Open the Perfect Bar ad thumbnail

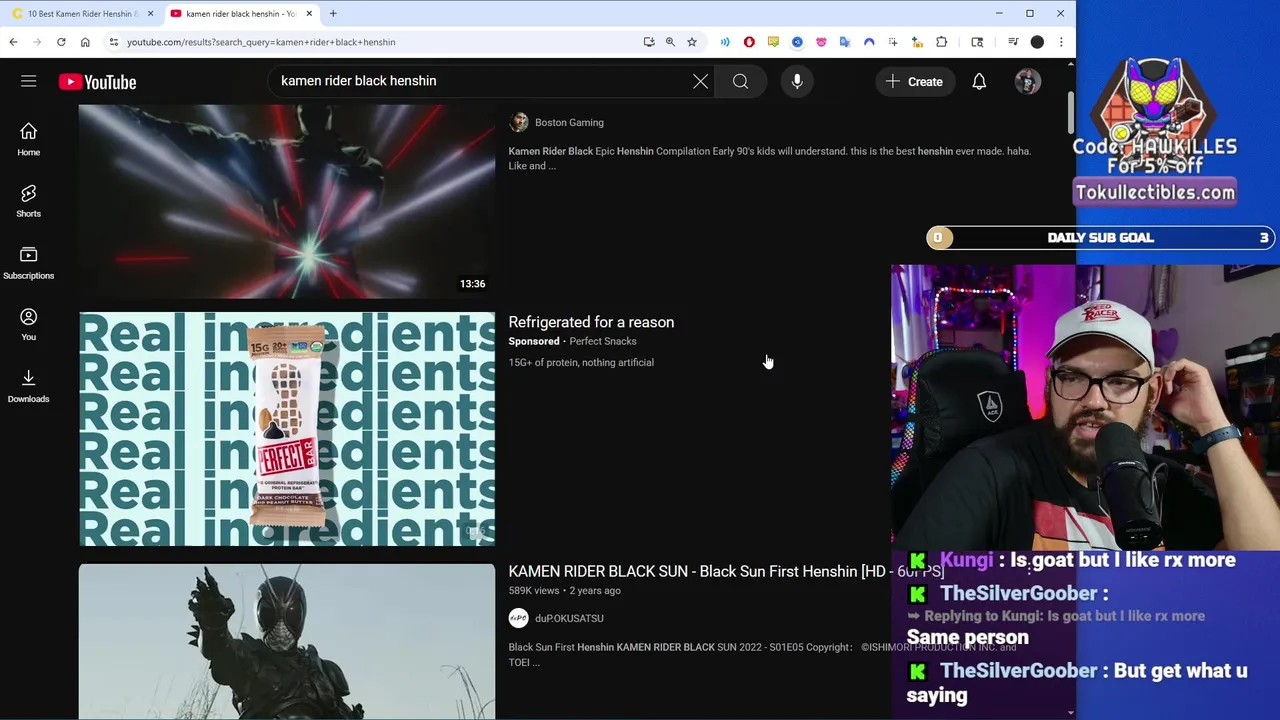[x=287, y=429]
